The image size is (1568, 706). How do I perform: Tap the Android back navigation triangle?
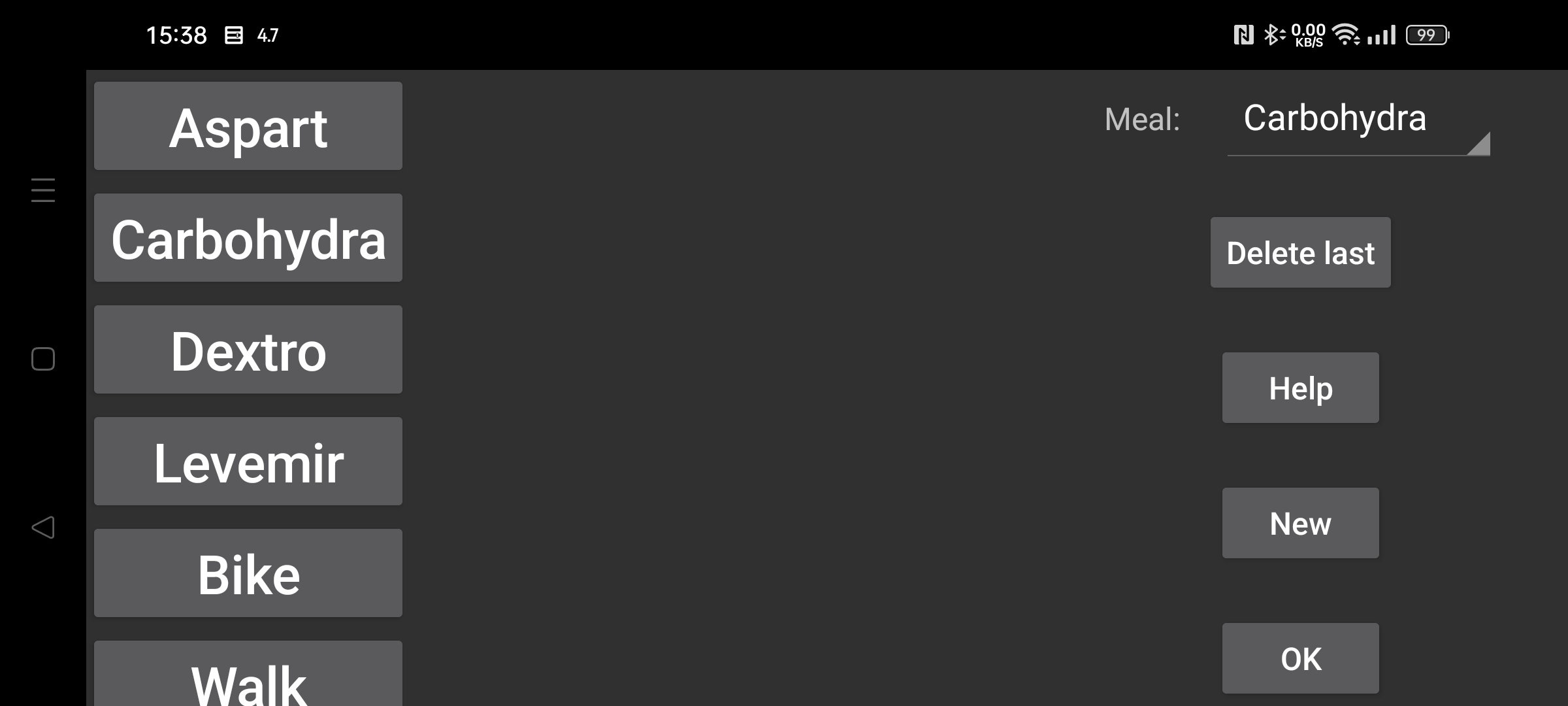pos(43,528)
